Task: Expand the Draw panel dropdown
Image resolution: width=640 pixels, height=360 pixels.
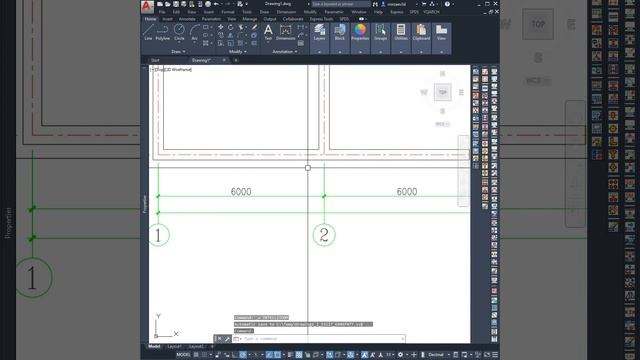Action: (178, 52)
